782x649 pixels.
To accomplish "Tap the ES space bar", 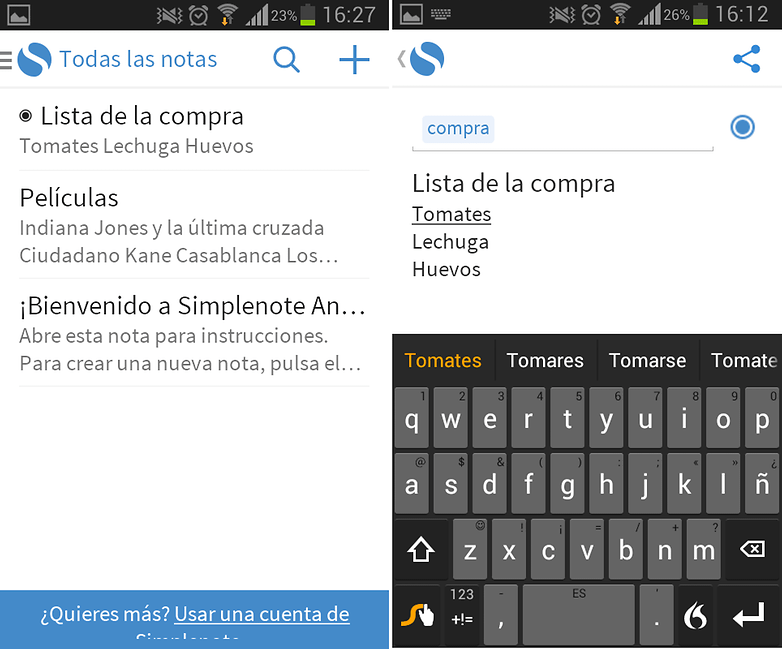I will click(579, 615).
